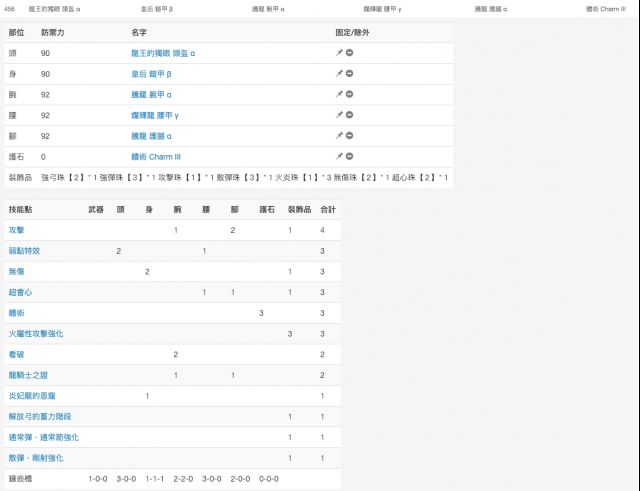Exclude the 頭 (head) armor piece

point(349,53)
